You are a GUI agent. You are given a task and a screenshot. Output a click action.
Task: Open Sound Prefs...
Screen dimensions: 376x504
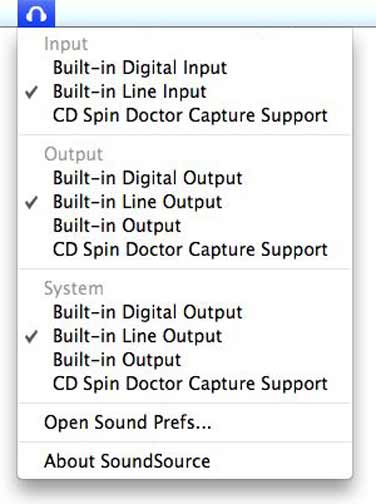coord(185,422)
